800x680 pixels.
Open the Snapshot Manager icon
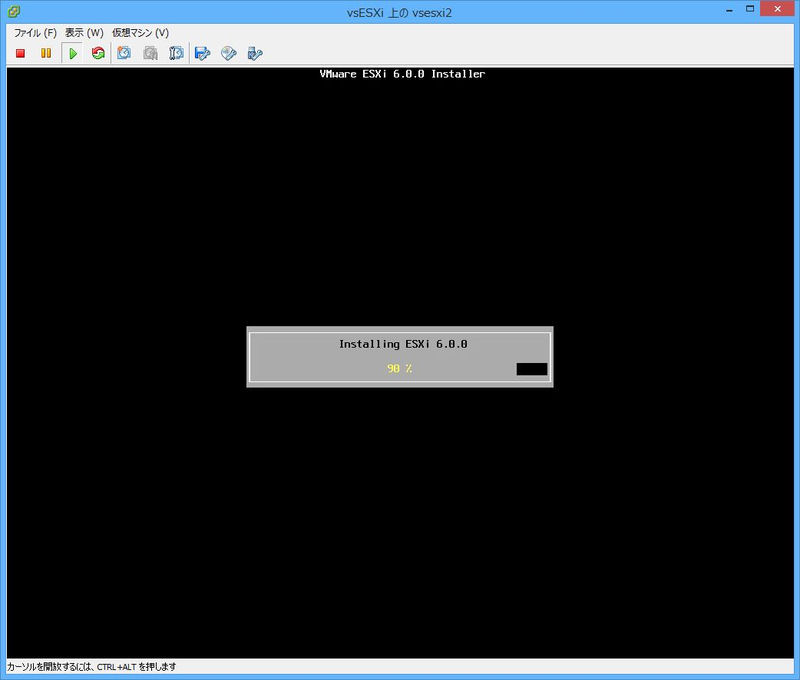tap(176, 53)
